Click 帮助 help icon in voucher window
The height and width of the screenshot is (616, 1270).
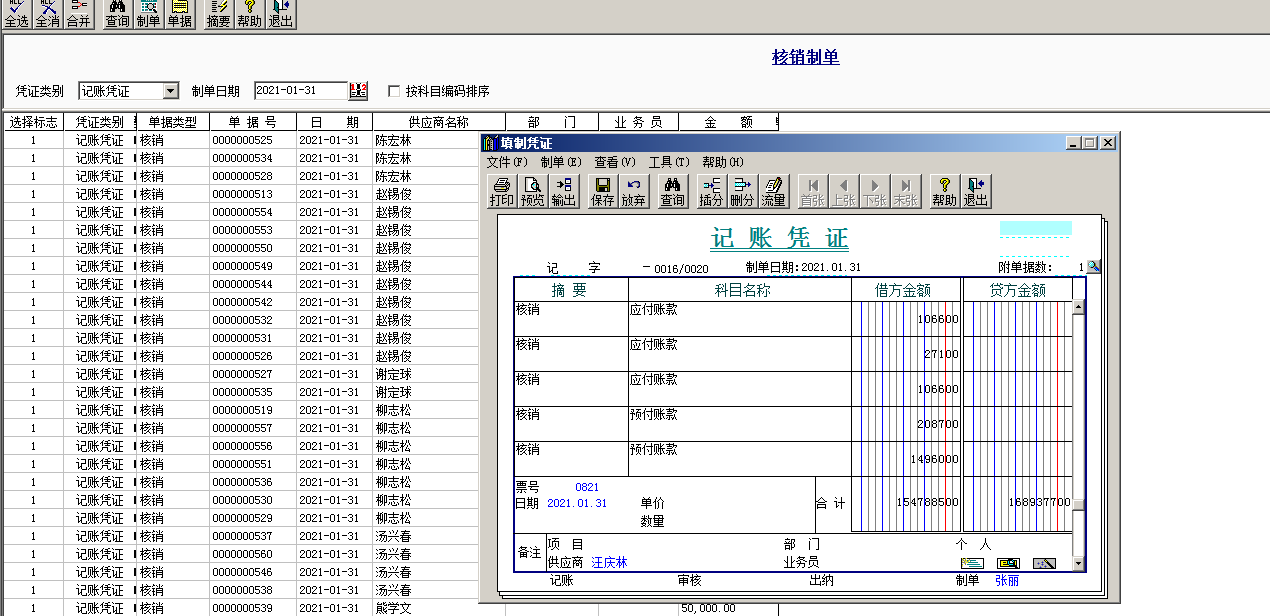[x=945, y=192]
